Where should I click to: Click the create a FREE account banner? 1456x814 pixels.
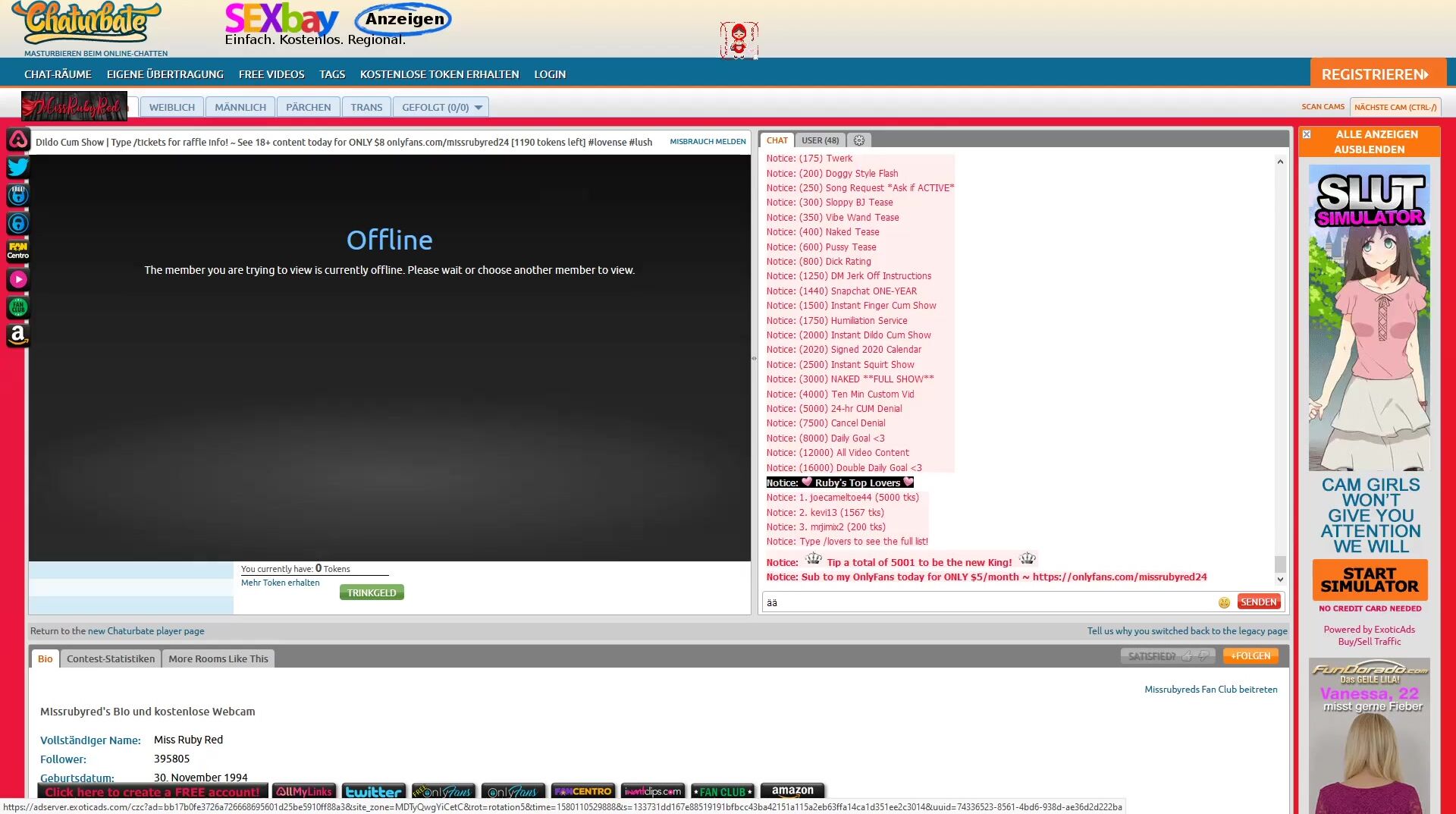(x=152, y=791)
